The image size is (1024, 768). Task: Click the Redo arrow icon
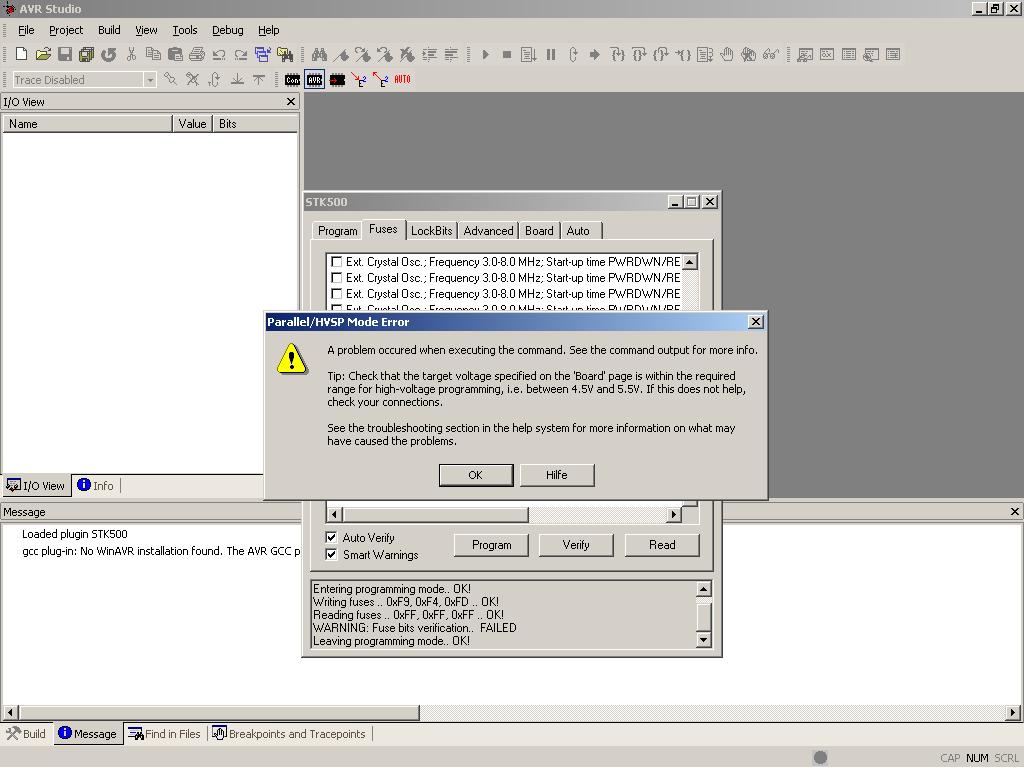coord(241,54)
